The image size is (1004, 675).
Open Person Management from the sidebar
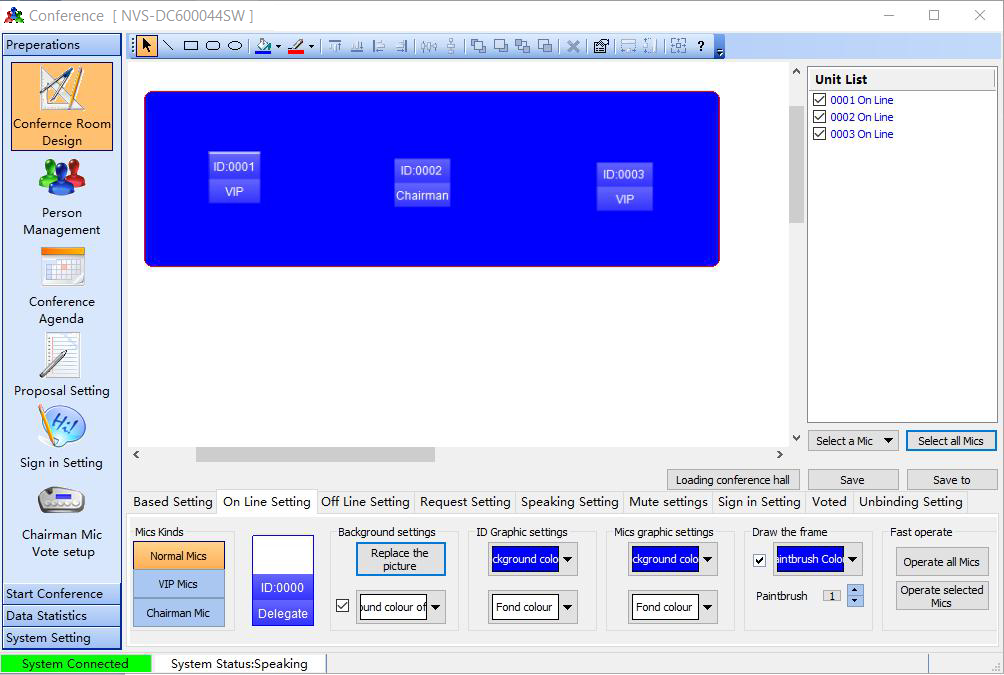pyautogui.click(x=62, y=199)
